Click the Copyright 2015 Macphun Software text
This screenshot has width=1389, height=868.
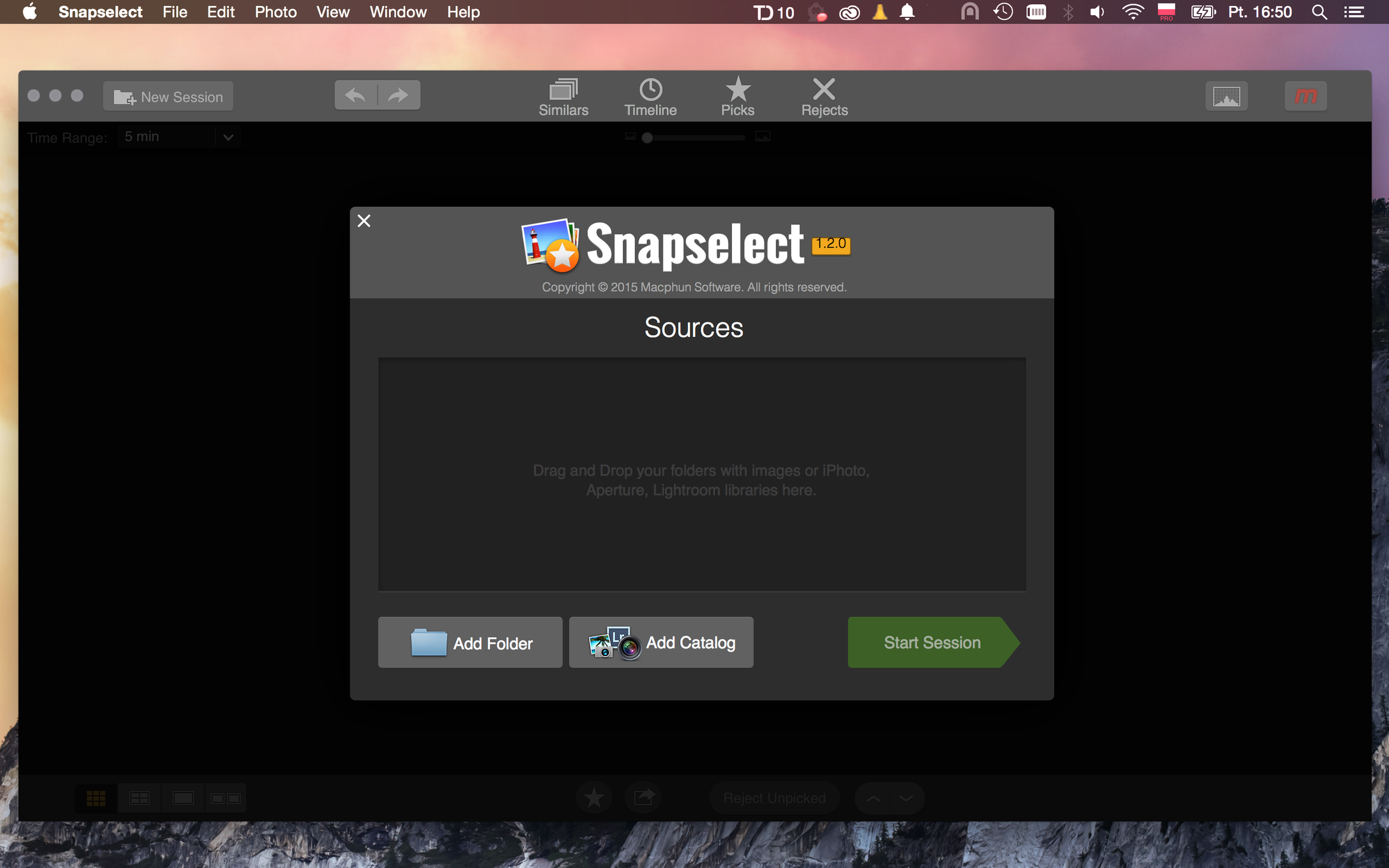point(694,287)
